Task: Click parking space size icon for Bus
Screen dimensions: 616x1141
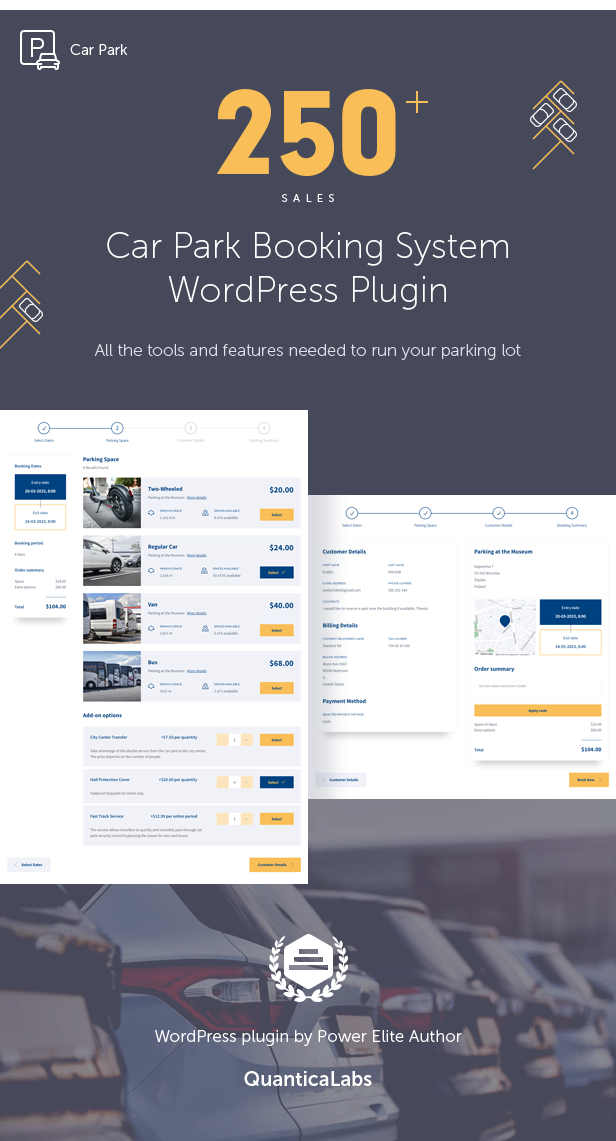Action: [151, 686]
